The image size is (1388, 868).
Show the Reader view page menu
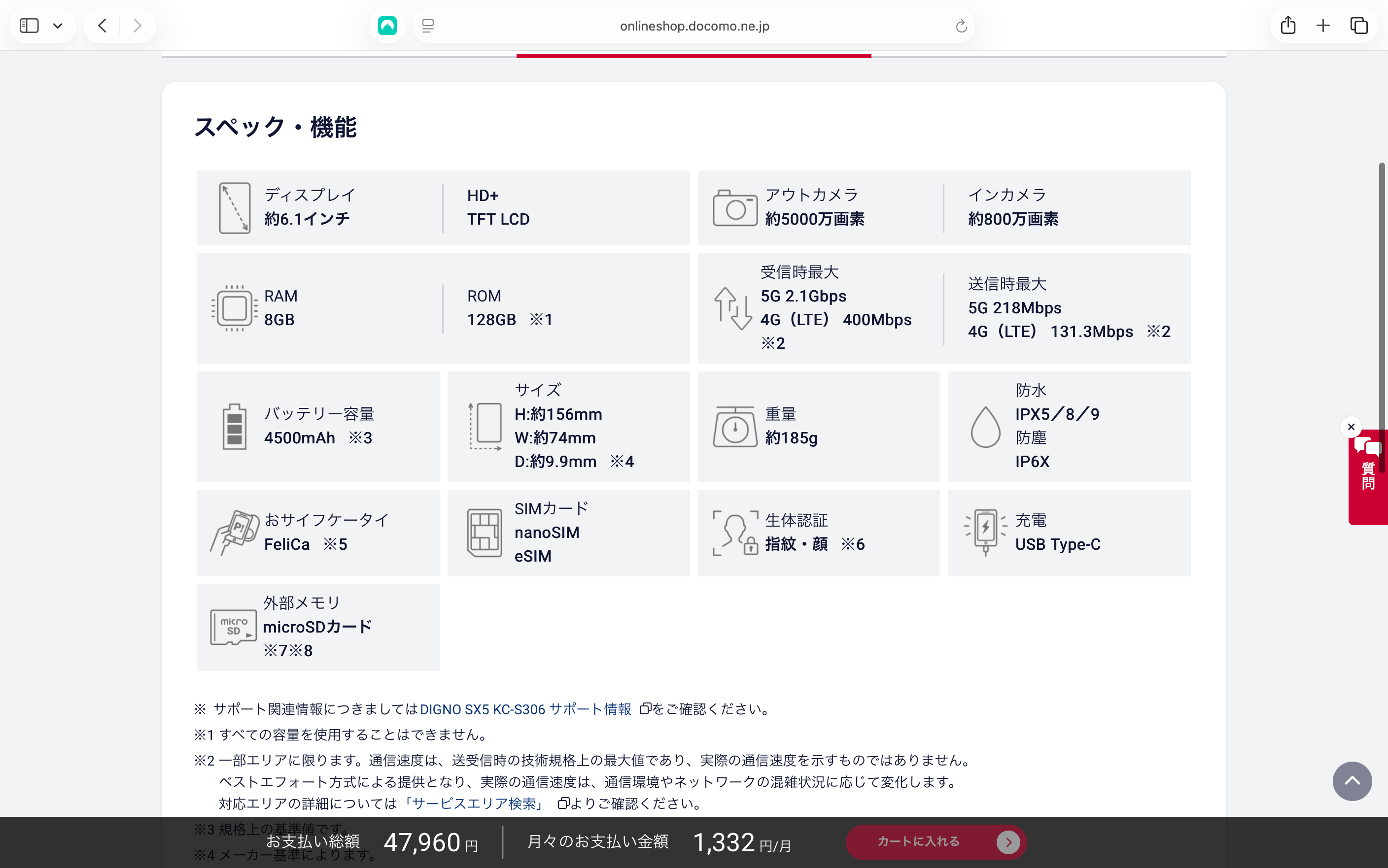[428, 26]
